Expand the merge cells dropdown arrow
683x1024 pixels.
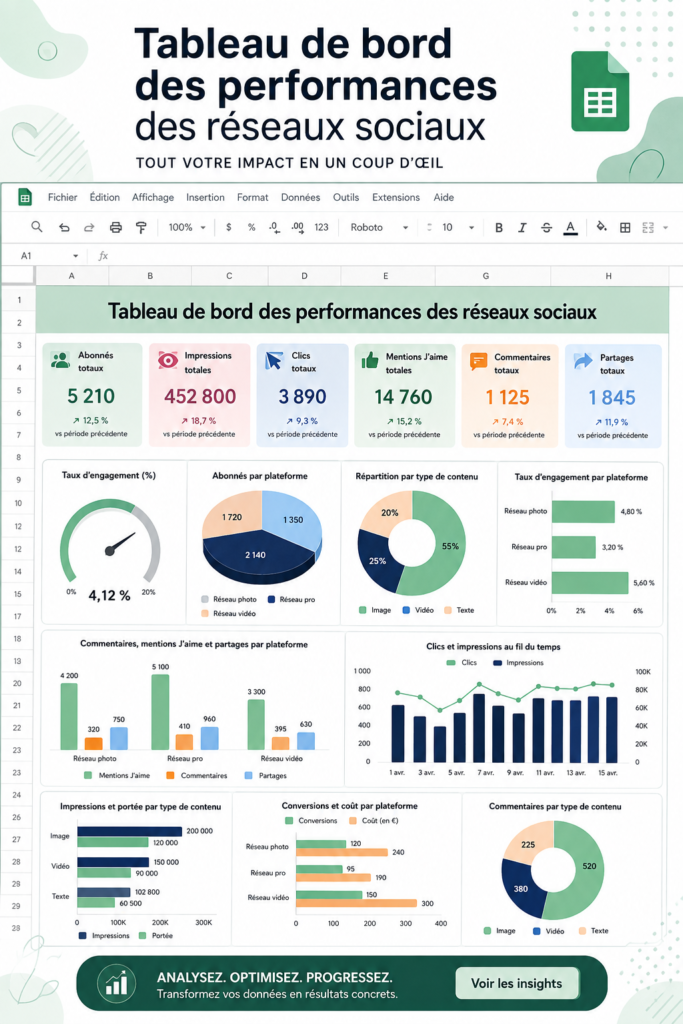[x=665, y=228]
